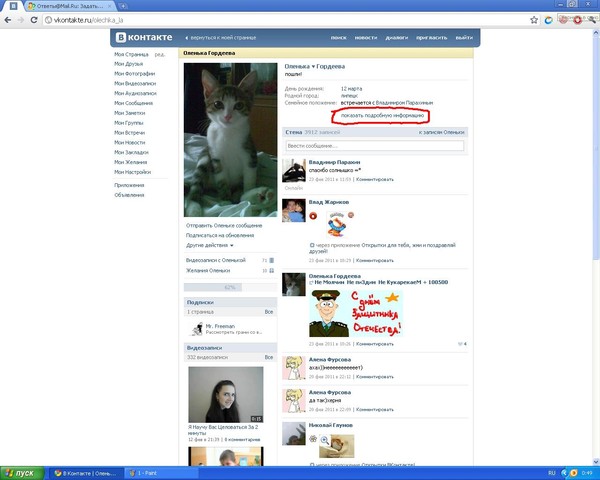The image size is (600, 480).
Task: Click Алена Фурсова's first comment avatar
Action: [x=293, y=367]
